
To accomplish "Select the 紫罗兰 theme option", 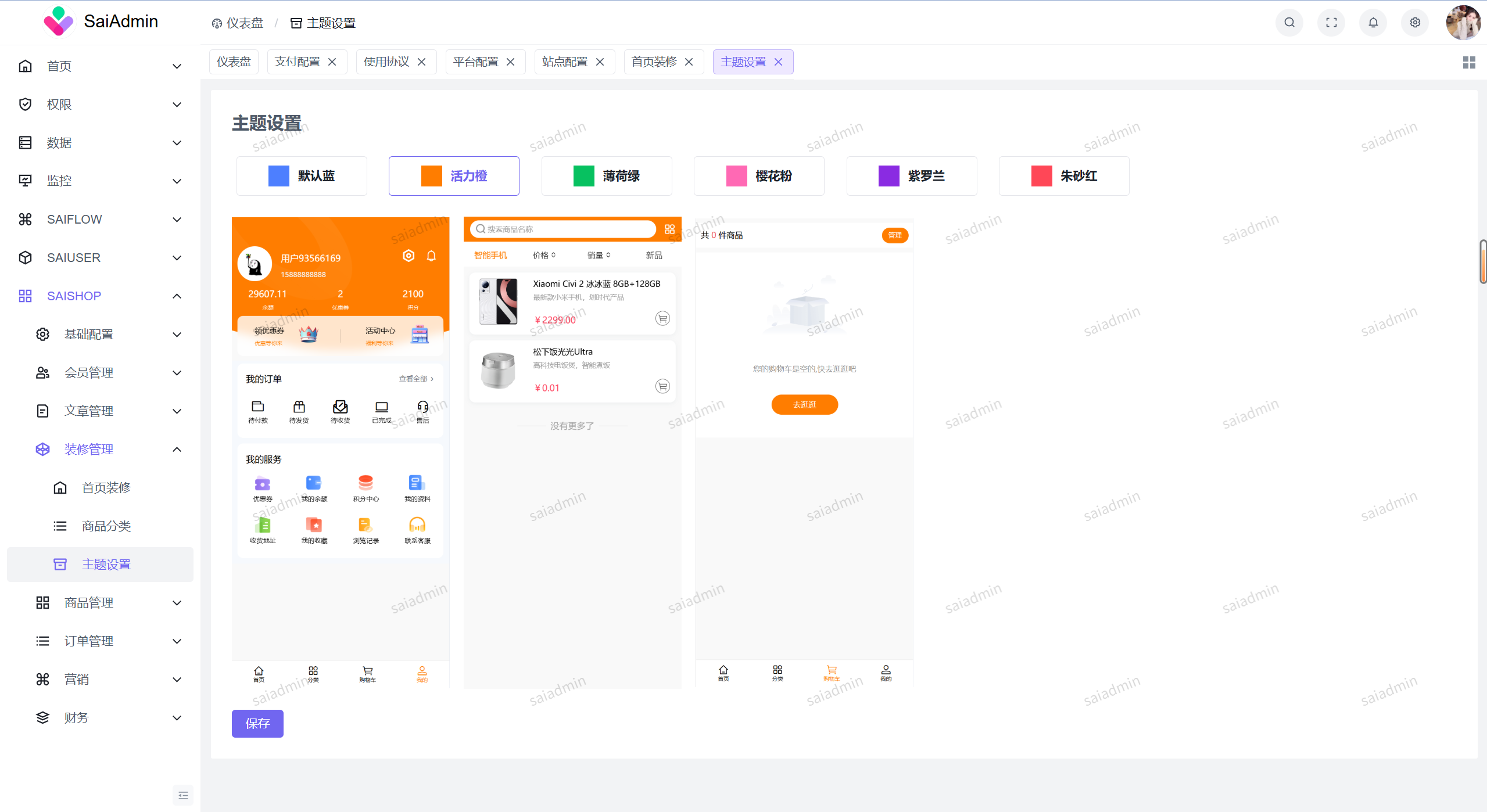I will coord(911,176).
